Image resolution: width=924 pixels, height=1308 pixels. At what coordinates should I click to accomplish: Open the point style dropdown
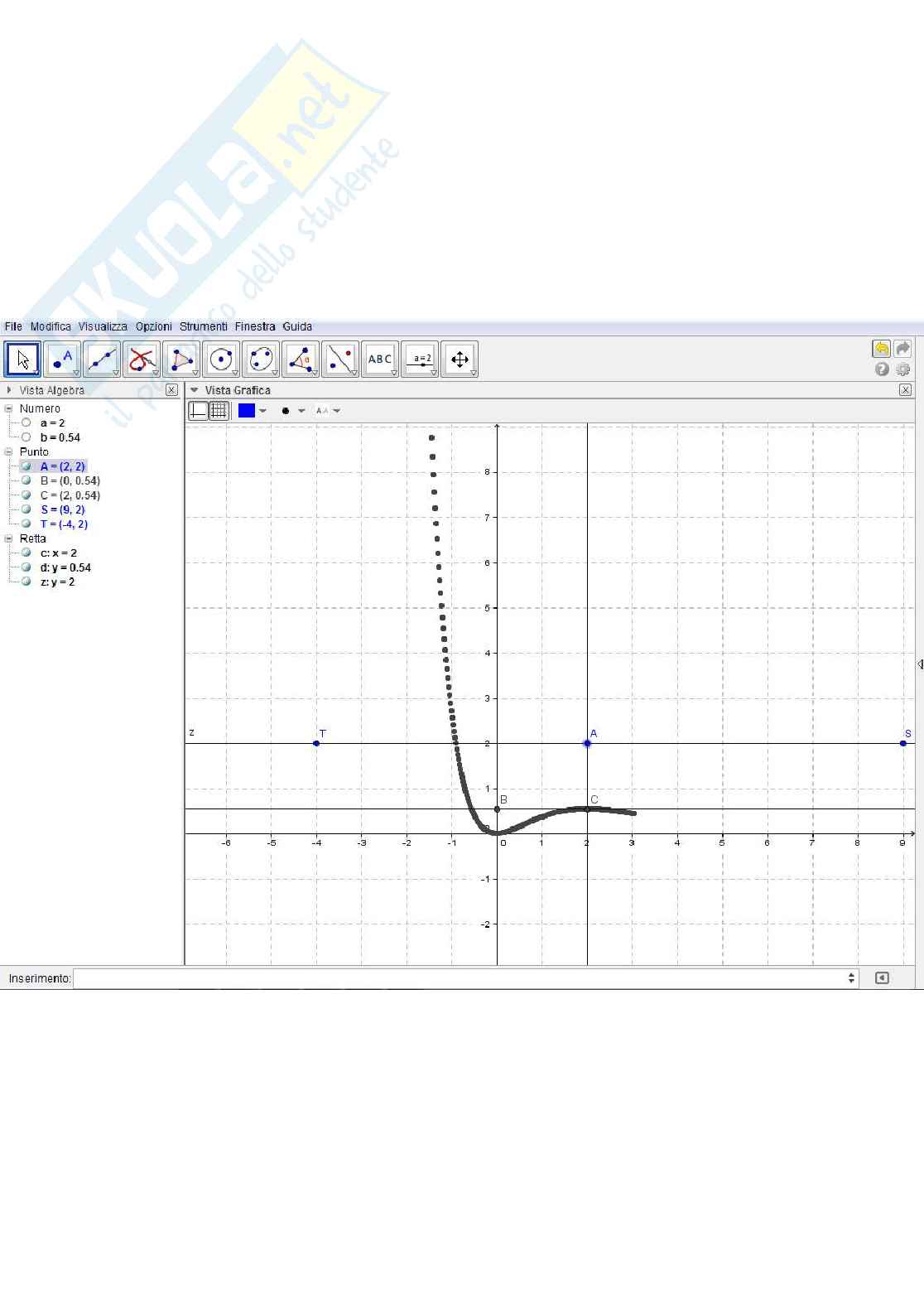click(293, 411)
